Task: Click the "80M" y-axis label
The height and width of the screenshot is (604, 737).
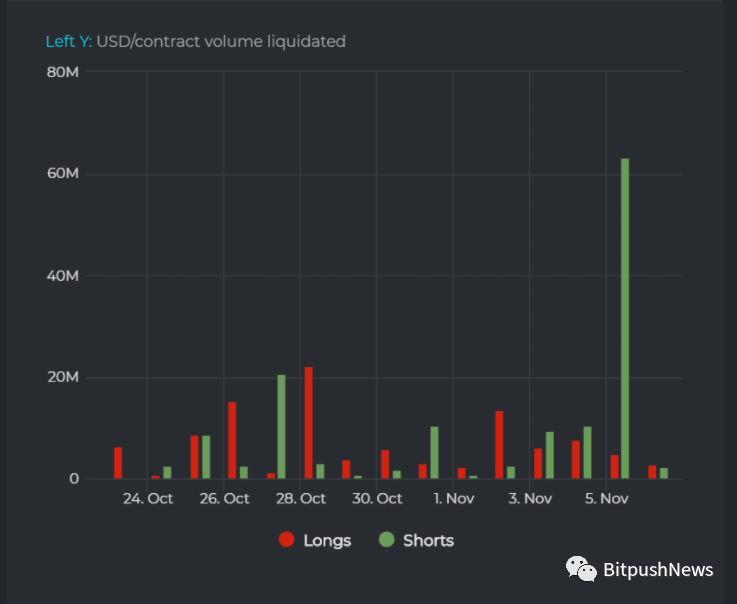Action: [x=63, y=72]
